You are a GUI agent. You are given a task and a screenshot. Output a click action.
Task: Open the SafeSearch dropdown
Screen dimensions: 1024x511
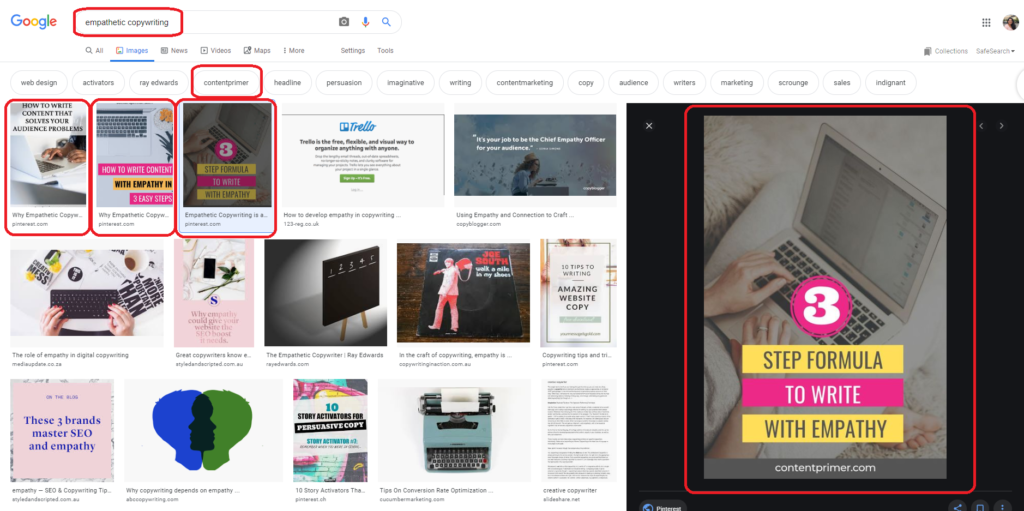coord(995,51)
